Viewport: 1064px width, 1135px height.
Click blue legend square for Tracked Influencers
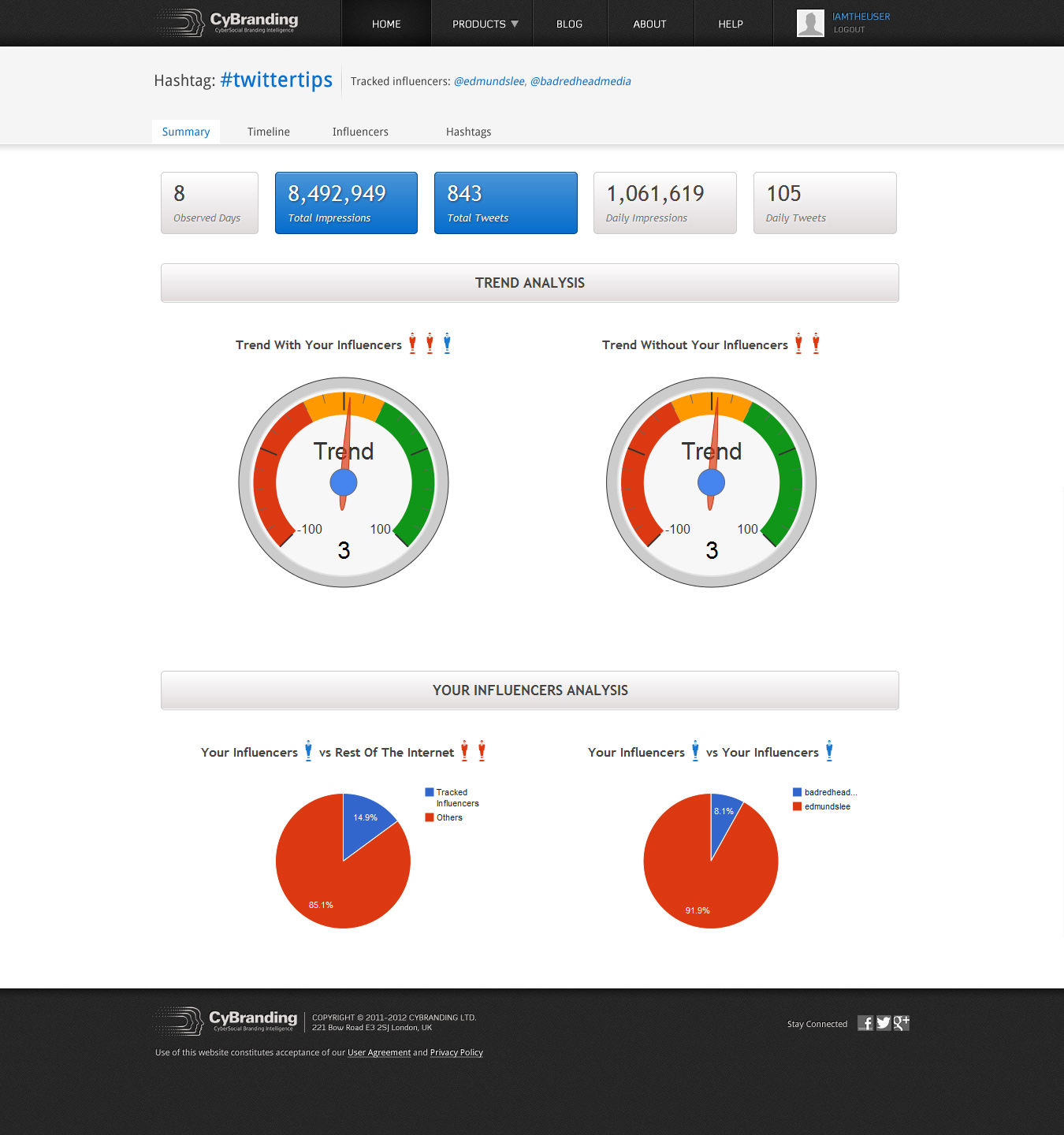tap(430, 792)
